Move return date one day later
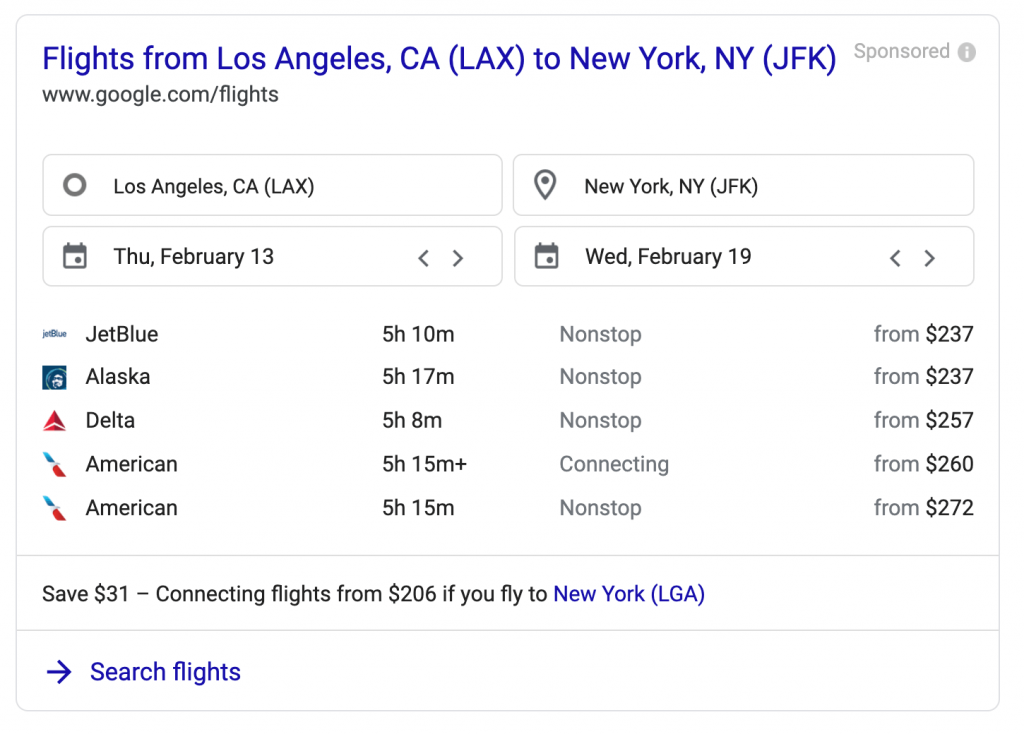 tap(930, 258)
